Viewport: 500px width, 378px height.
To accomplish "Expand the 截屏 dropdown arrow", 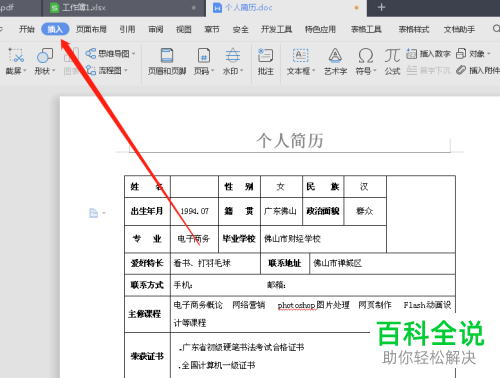I will 25,71.
